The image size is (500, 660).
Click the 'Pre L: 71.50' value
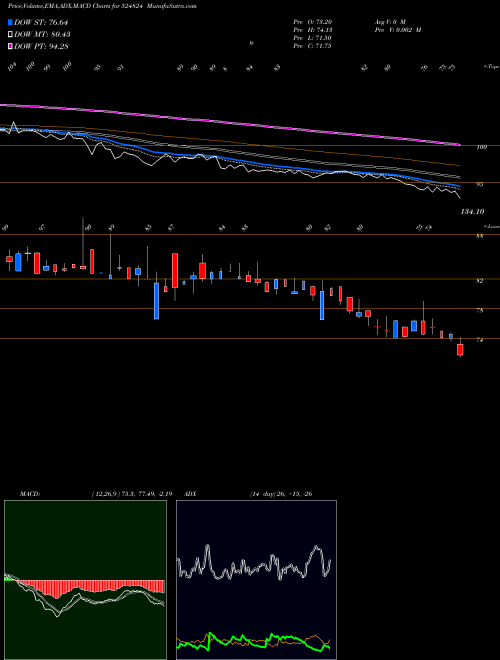pyautogui.click(x=312, y=38)
